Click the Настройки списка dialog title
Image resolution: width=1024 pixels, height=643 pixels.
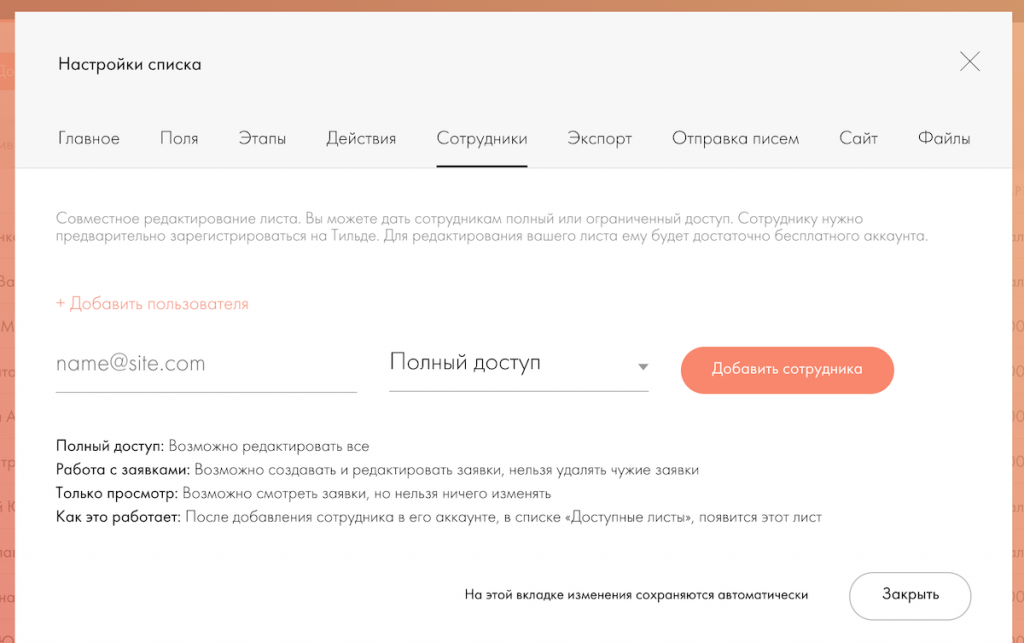(x=129, y=64)
